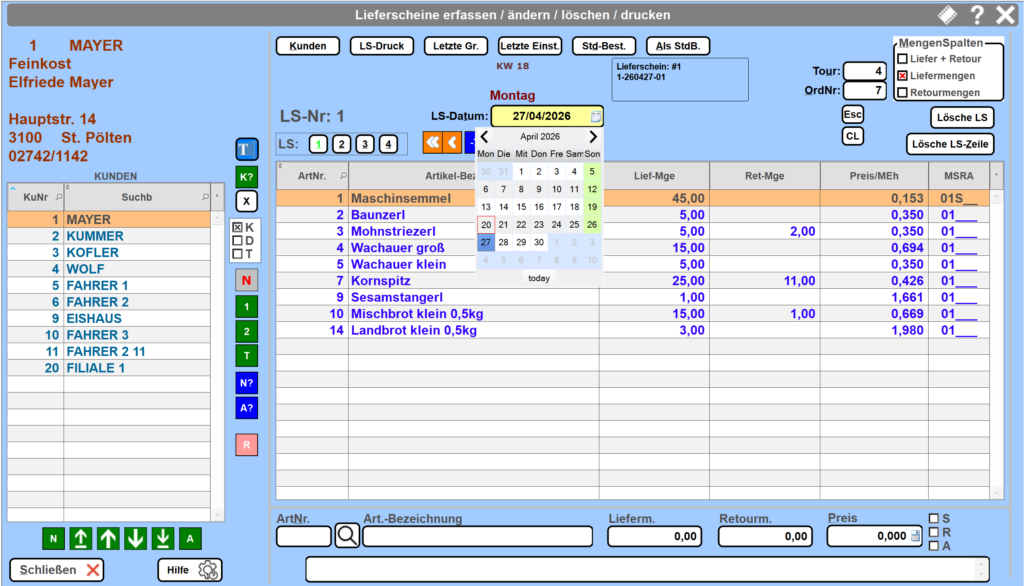Go to previous month in calendar
The image size is (1024, 586).
coord(485,137)
